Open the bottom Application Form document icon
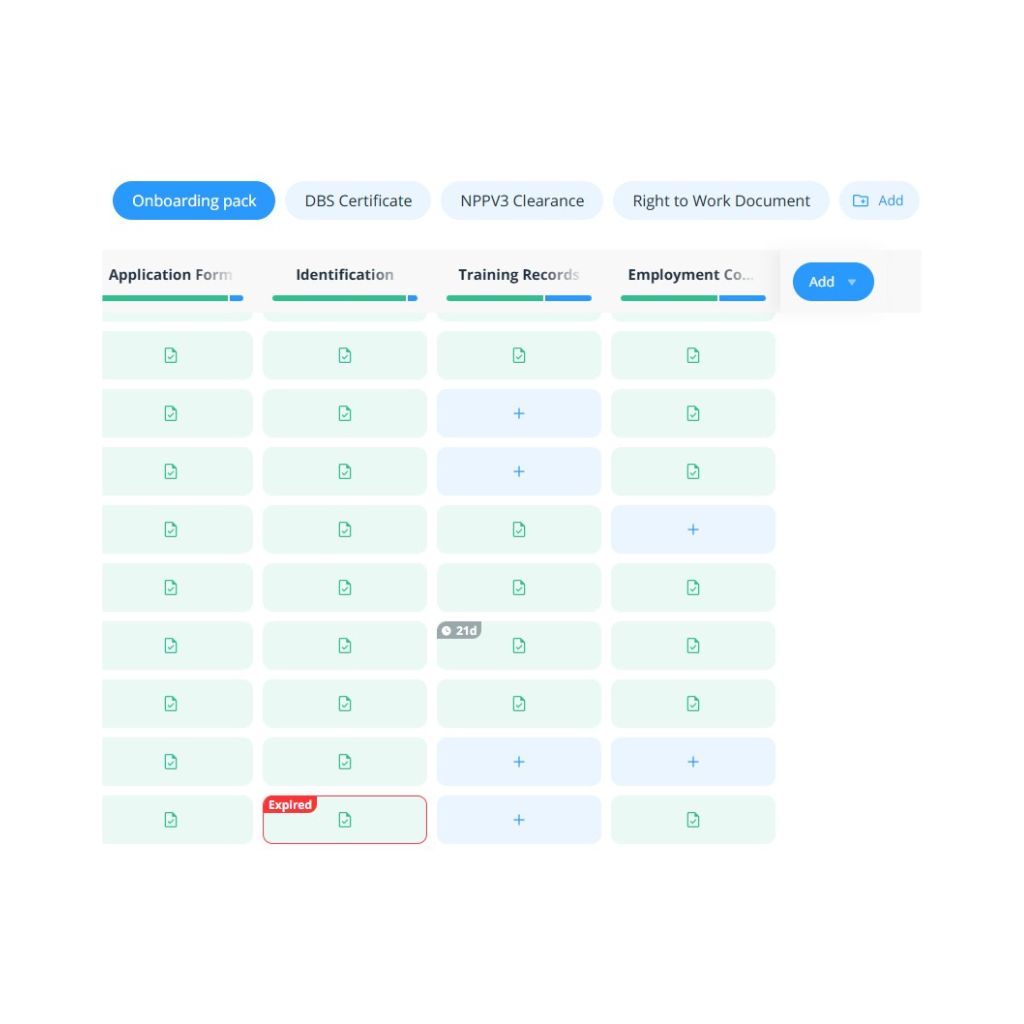 click(x=171, y=820)
